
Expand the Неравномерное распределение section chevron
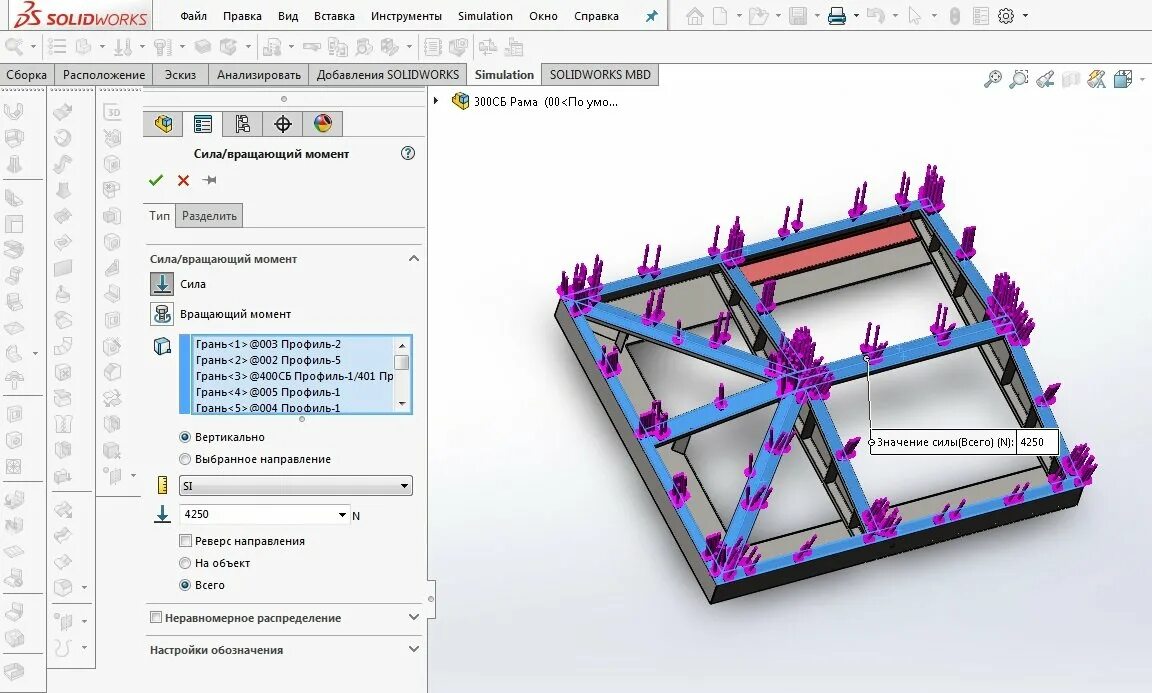pyautogui.click(x=414, y=617)
